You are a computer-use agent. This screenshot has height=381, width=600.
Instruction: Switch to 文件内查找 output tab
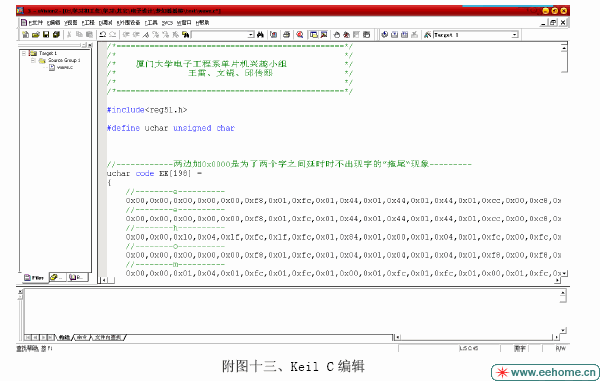tap(108, 337)
